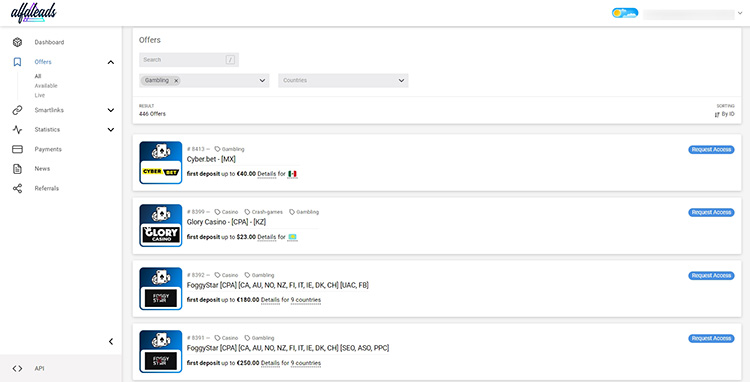Toggle the day/night theme switch
This screenshot has height=382, width=750.
pyautogui.click(x=625, y=13)
